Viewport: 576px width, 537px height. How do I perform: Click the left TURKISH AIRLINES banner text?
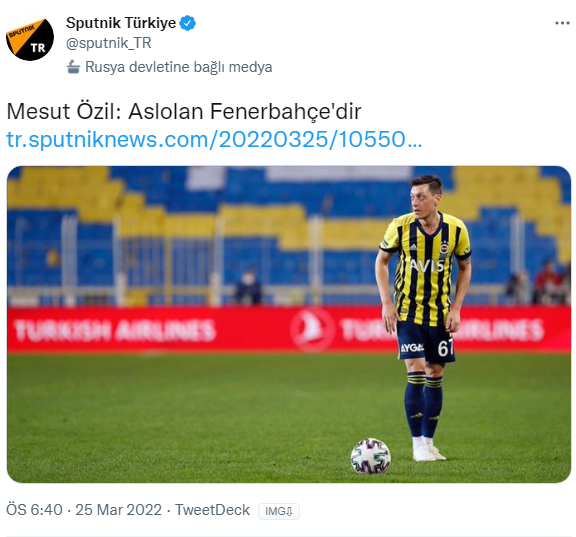click(115, 330)
